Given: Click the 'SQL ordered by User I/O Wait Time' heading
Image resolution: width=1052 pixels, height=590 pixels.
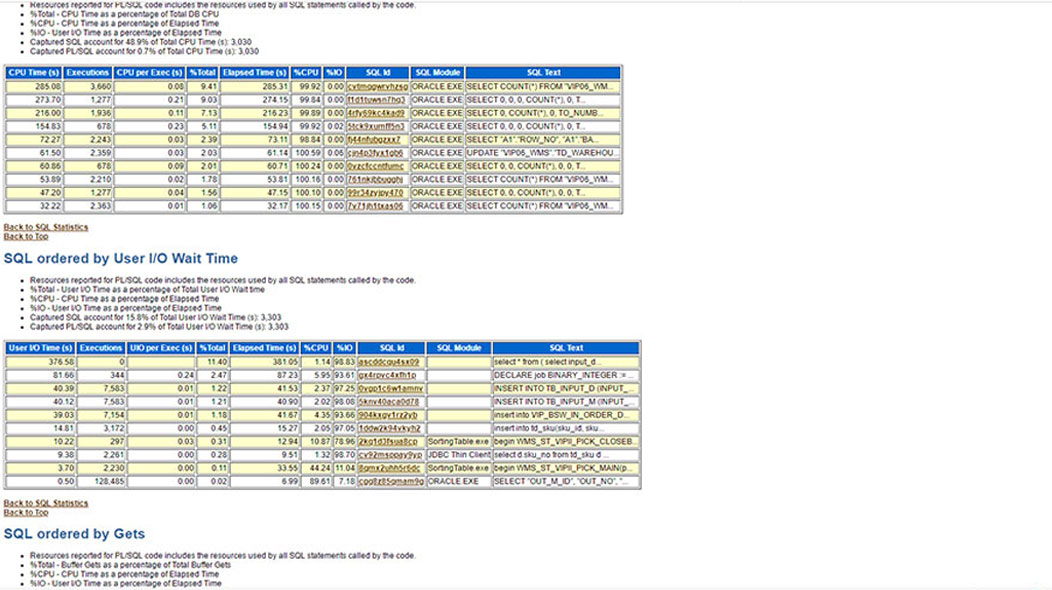Looking at the screenshot, I should click(x=121, y=259).
